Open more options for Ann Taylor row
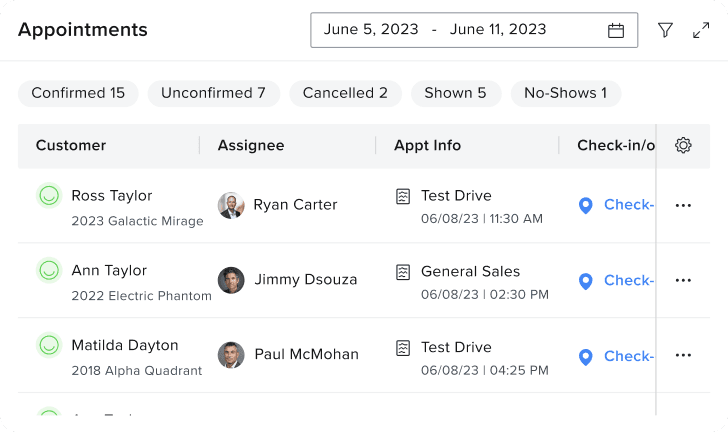728x432 pixels. tap(683, 281)
